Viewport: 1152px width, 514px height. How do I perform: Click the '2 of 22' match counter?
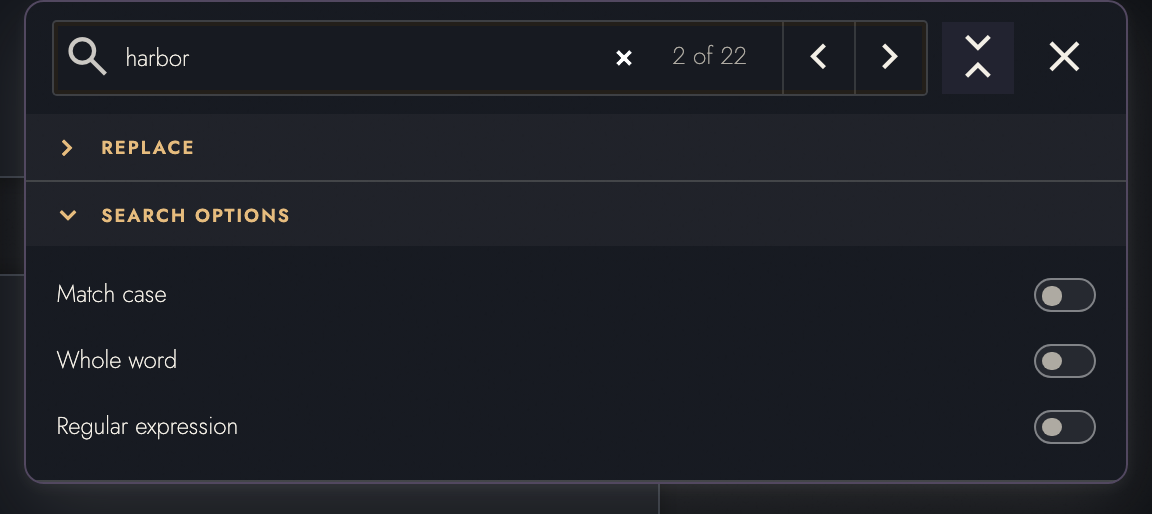pos(709,57)
